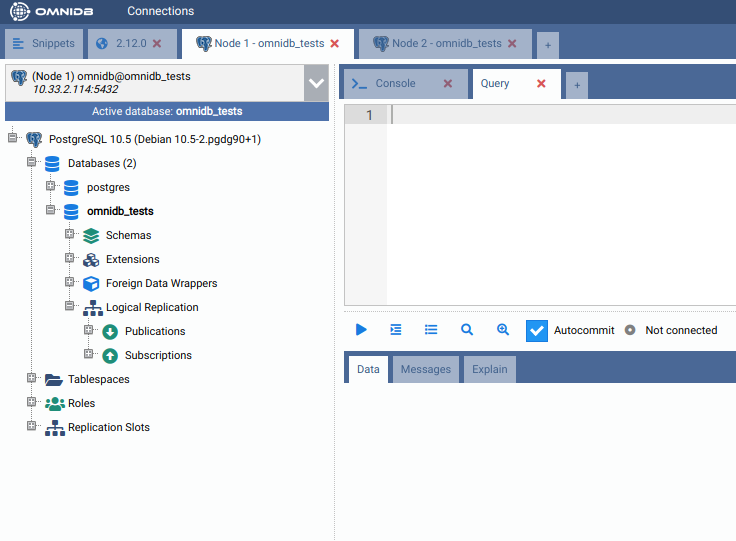Switch to the Console tab

395,84
